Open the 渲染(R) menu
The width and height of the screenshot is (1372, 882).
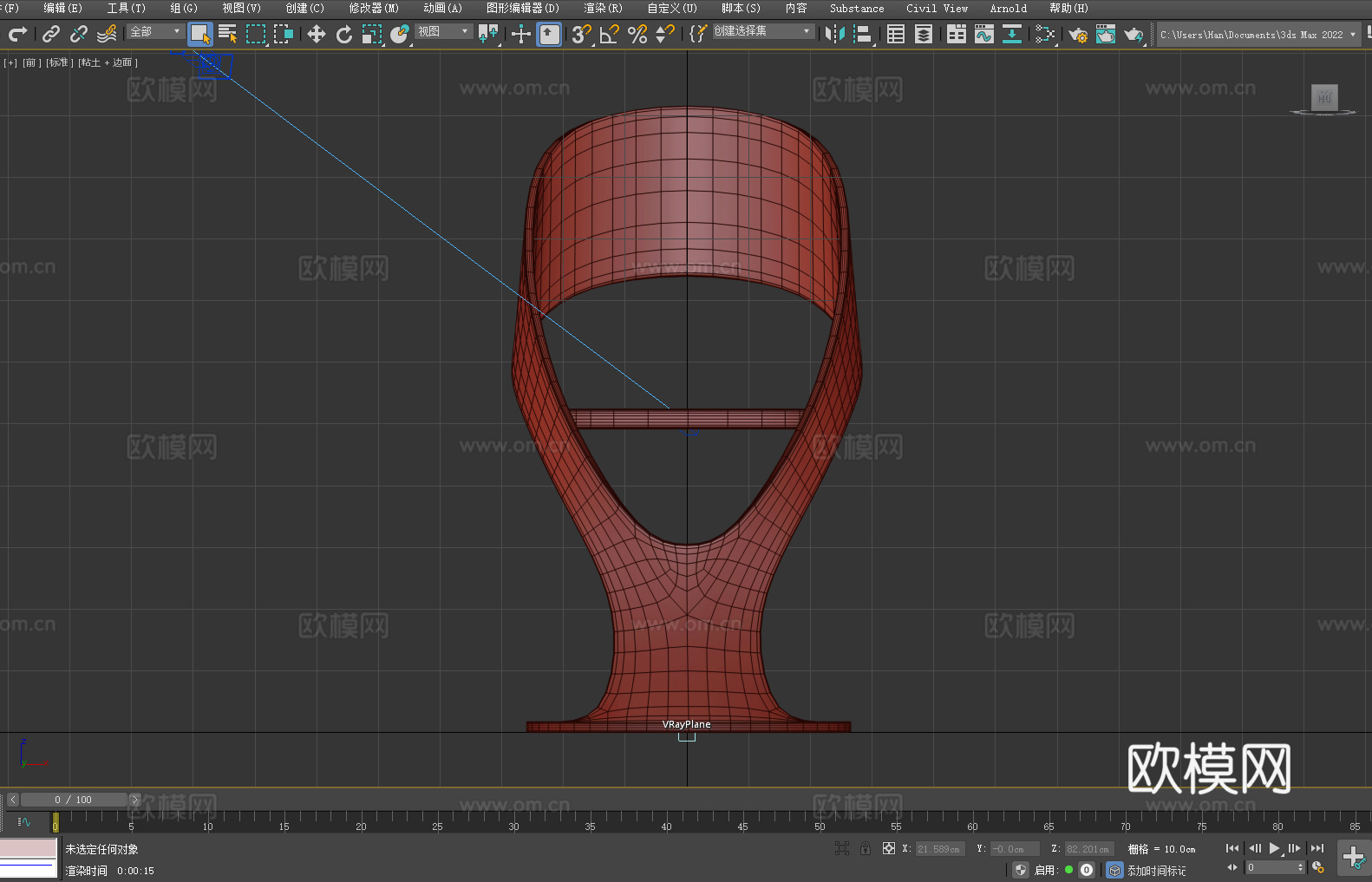[603, 8]
